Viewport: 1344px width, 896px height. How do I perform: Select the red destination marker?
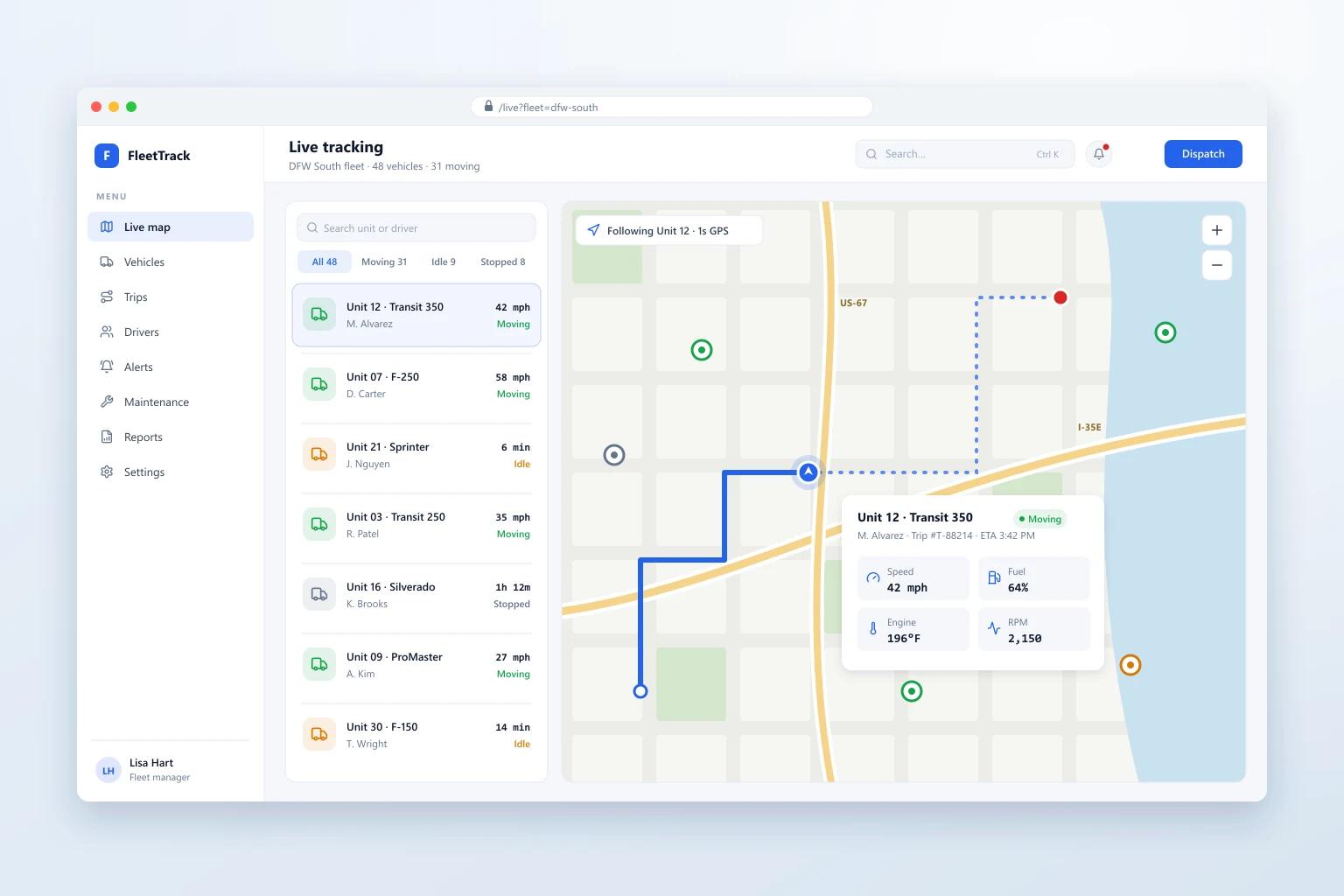1060,297
